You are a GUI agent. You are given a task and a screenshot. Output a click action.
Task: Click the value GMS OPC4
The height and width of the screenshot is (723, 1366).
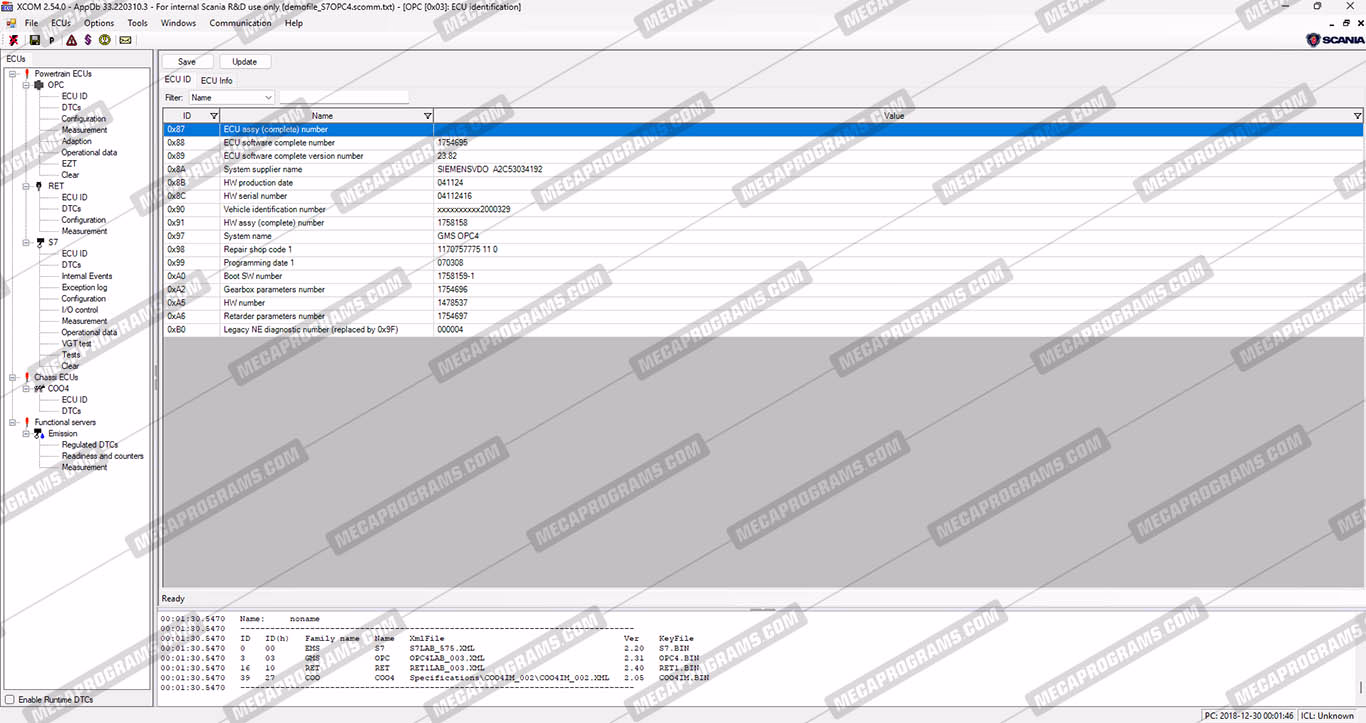(459, 236)
